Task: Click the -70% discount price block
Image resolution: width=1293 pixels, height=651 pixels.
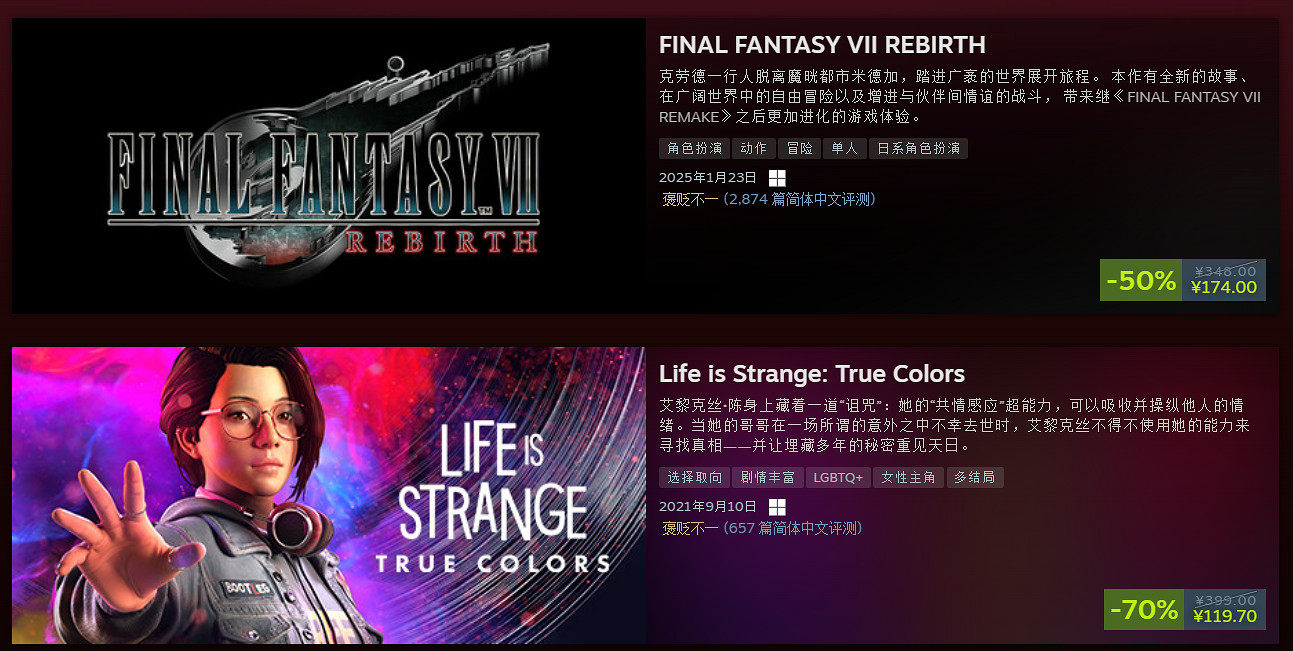Action: pyautogui.click(x=1185, y=609)
